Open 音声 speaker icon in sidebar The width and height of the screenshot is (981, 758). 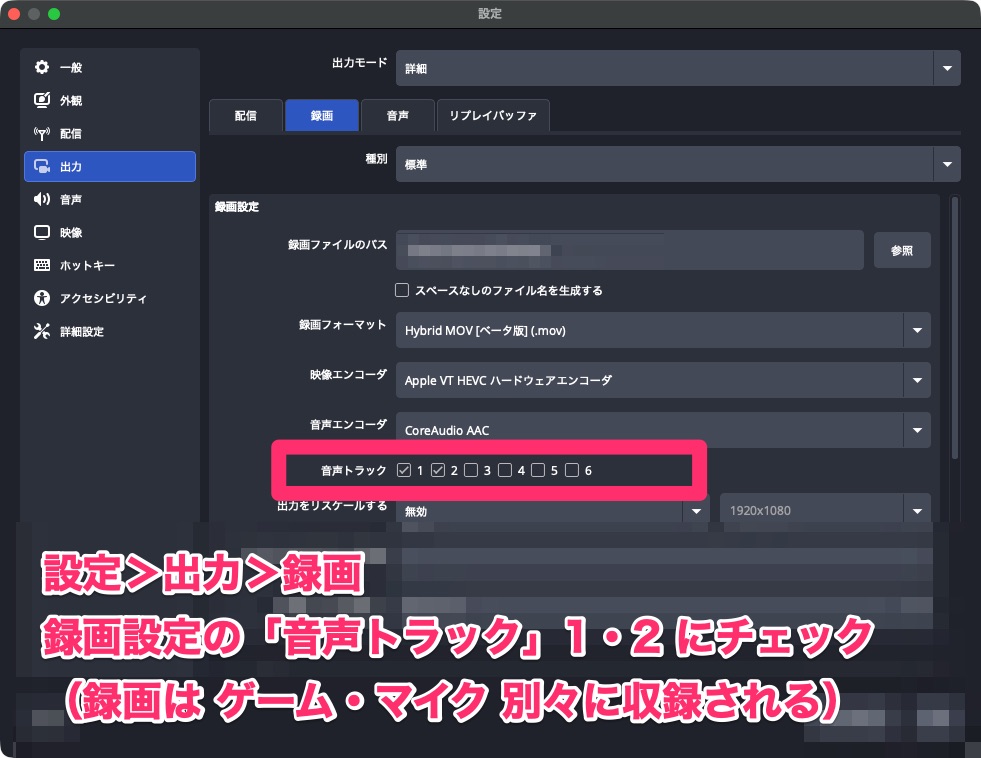point(42,199)
